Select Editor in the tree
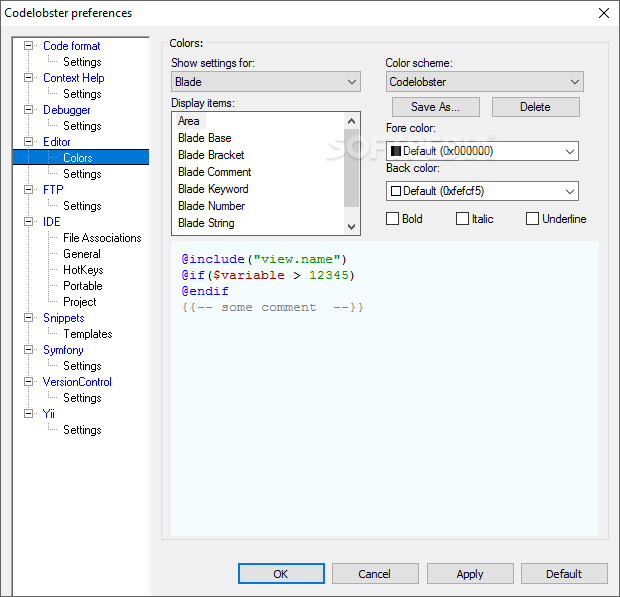This screenshot has width=620, height=597. pyautogui.click(x=57, y=142)
